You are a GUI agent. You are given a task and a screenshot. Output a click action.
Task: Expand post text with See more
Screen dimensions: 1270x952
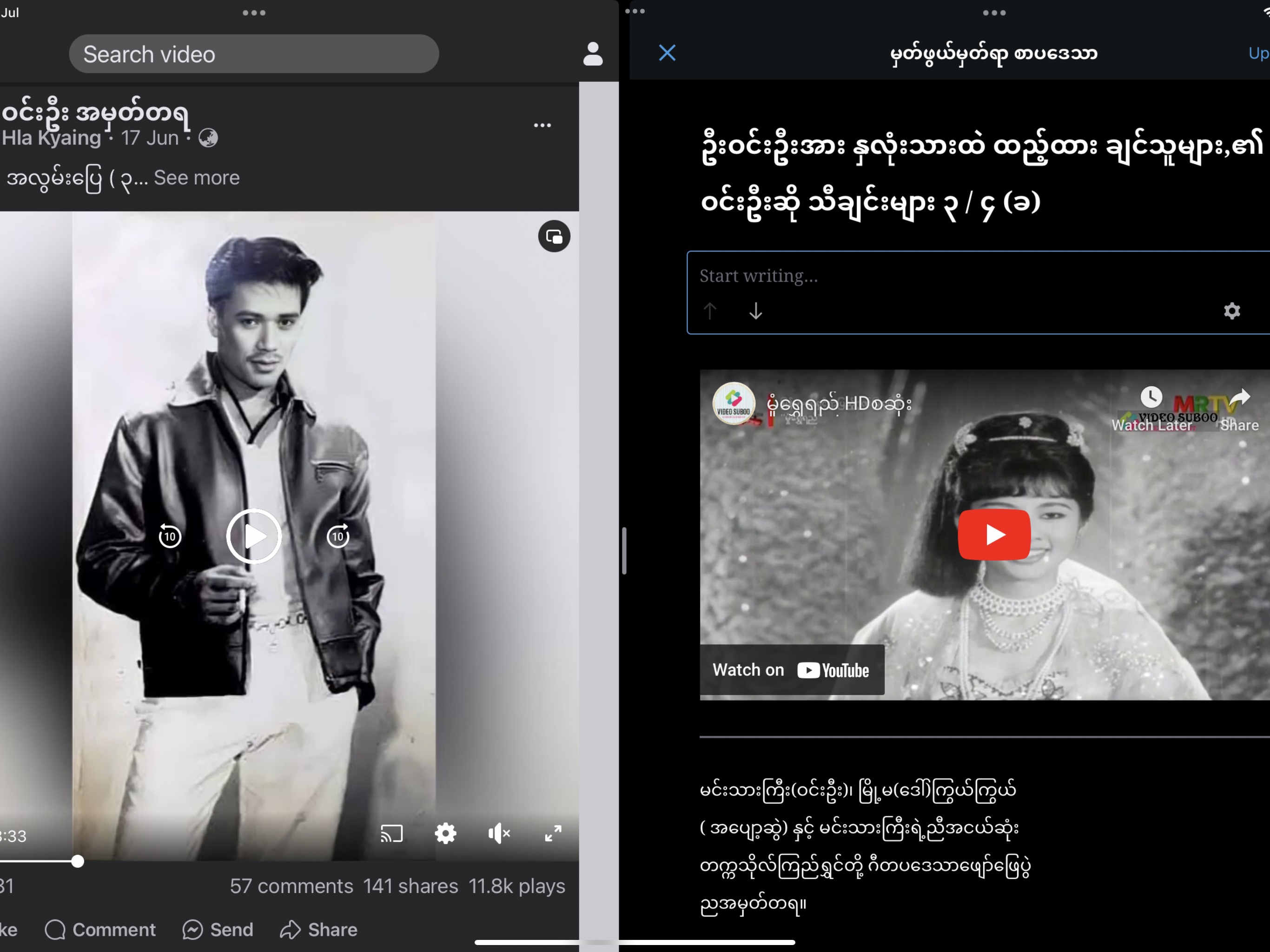(x=196, y=178)
